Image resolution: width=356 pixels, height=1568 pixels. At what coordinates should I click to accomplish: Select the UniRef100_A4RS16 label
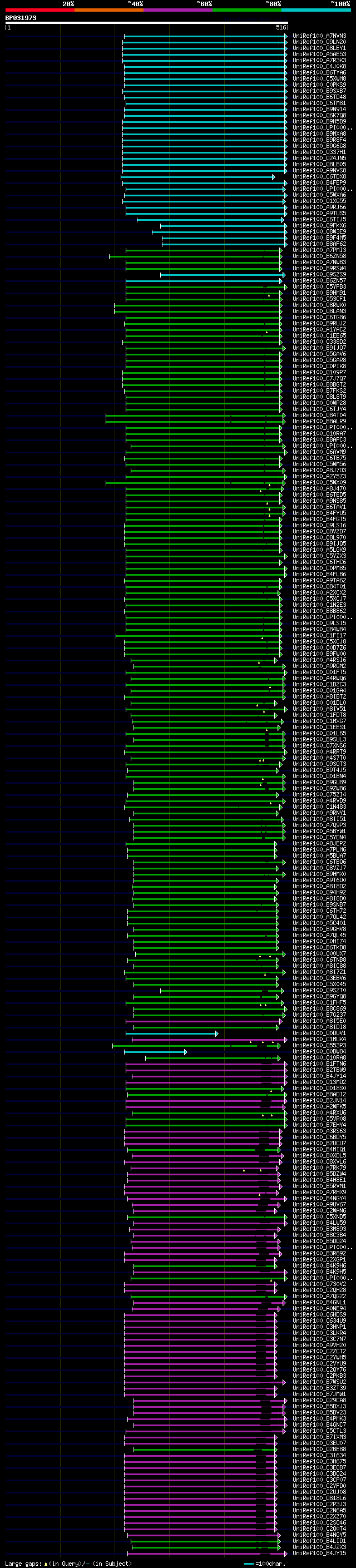point(319,660)
